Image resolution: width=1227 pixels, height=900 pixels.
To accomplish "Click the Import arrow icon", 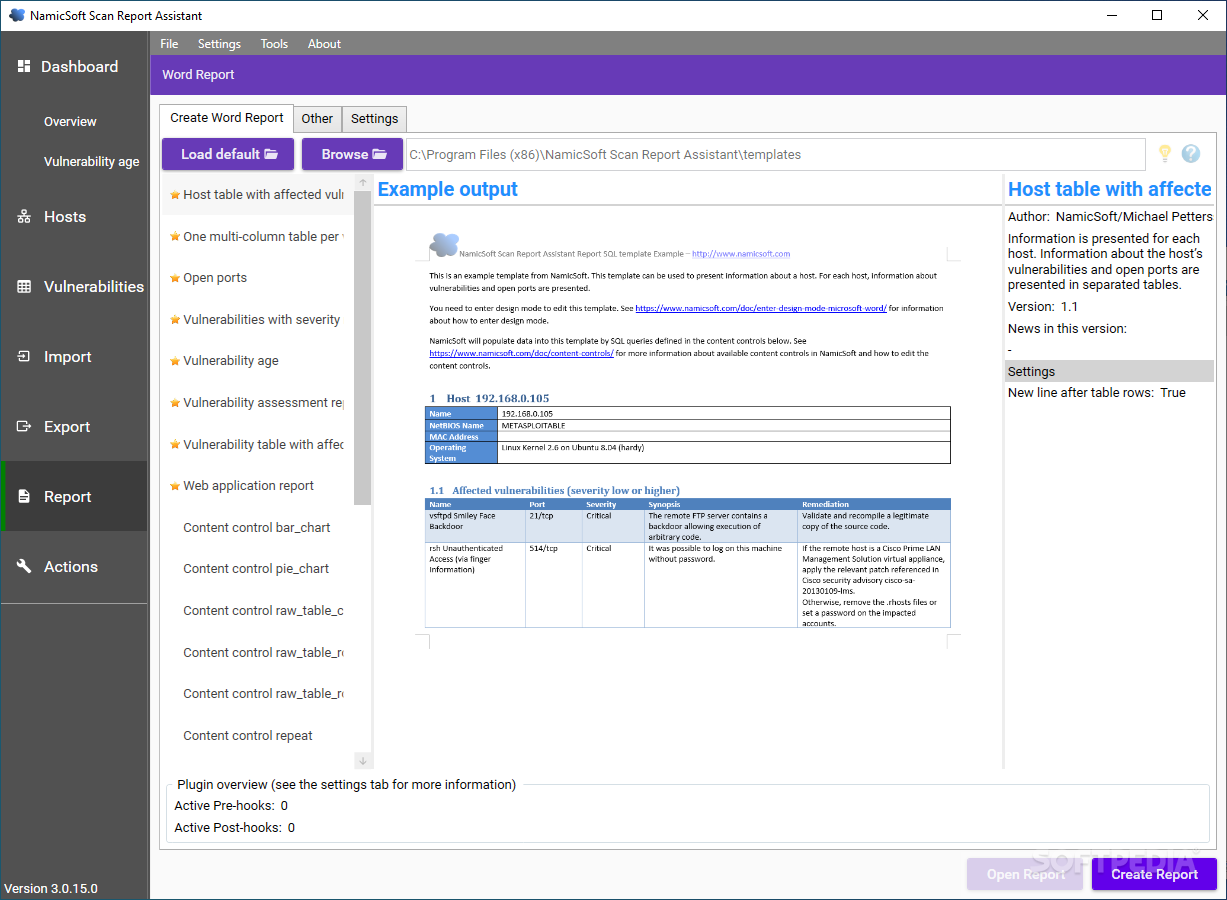I will pyautogui.click(x=24, y=356).
